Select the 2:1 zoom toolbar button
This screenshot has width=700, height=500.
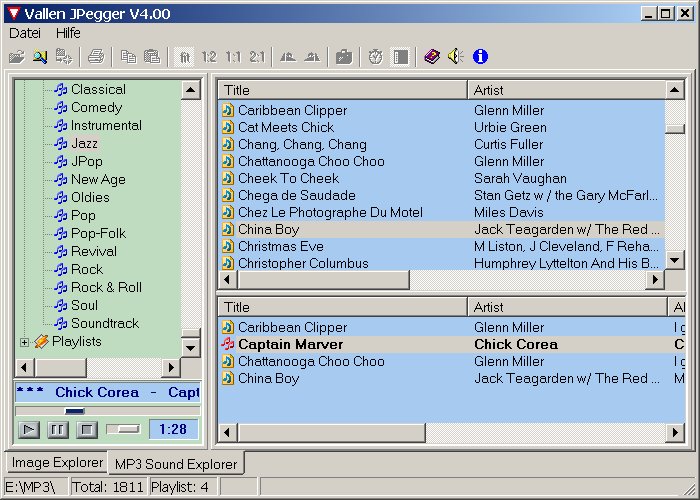pos(257,57)
